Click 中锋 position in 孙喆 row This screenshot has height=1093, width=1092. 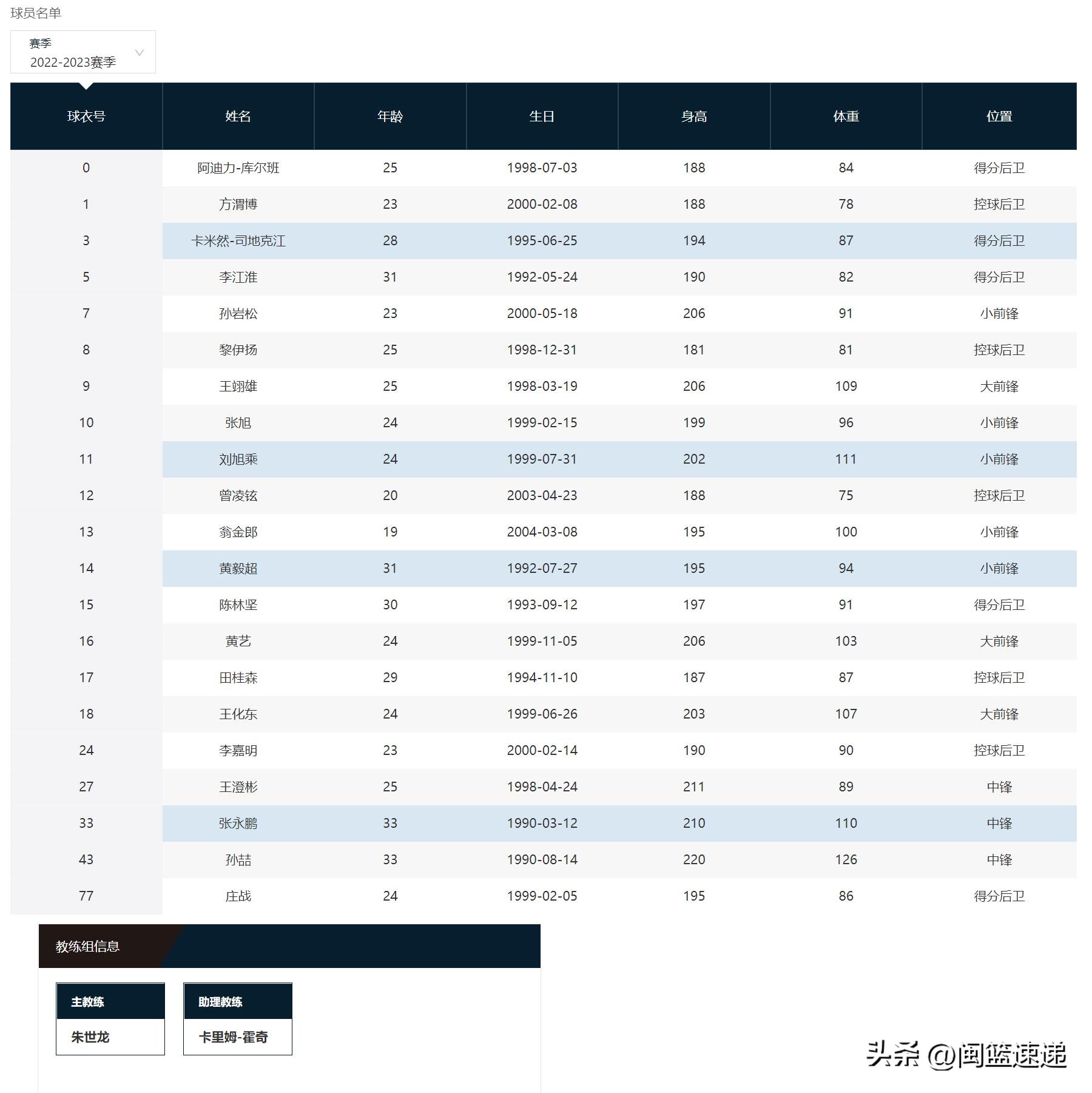pyautogui.click(x=999, y=860)
